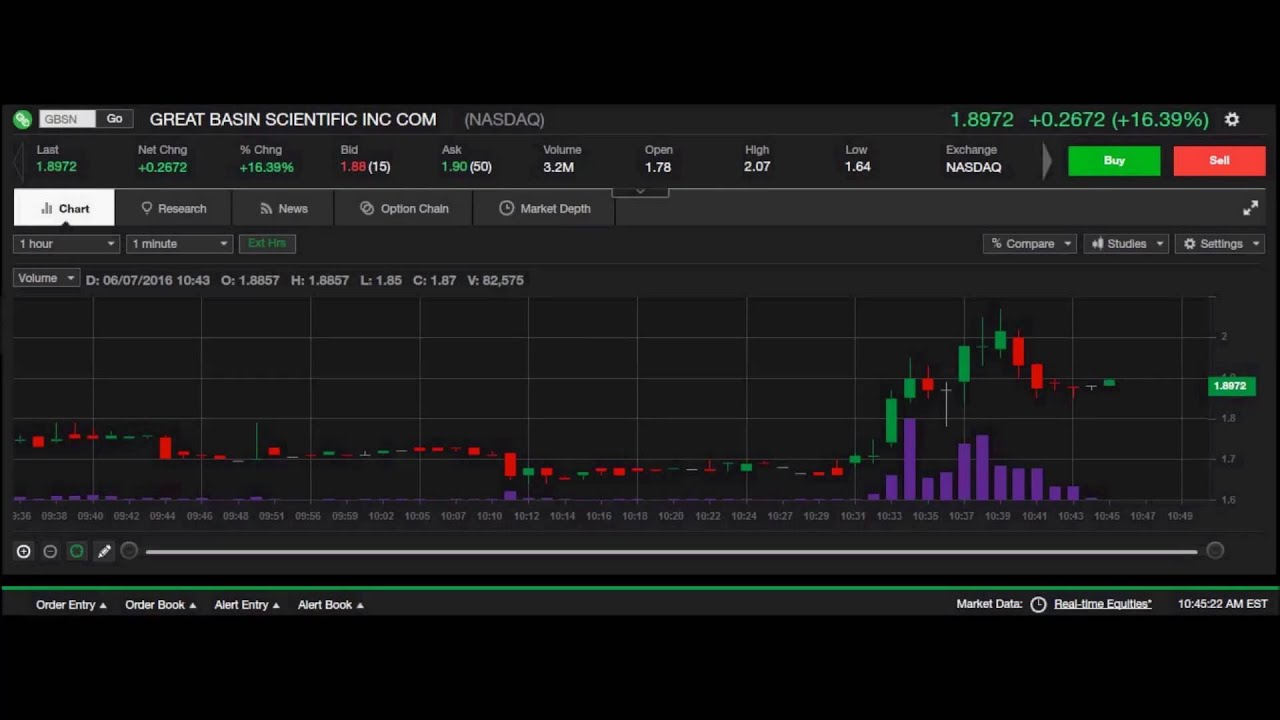Click the Bid value 1.88 (15)
Viewport: 1280px width, 720px height.
[365, 167]
